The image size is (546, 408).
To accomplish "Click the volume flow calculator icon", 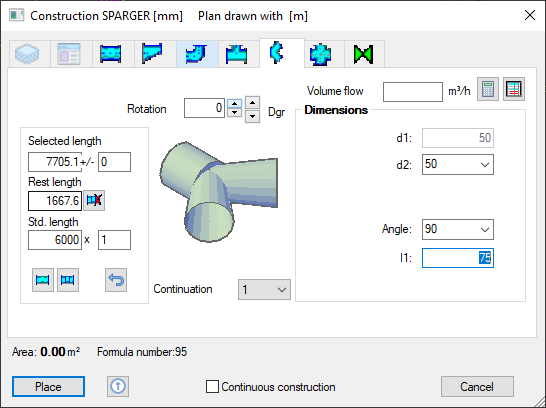I will click(488, 89).
